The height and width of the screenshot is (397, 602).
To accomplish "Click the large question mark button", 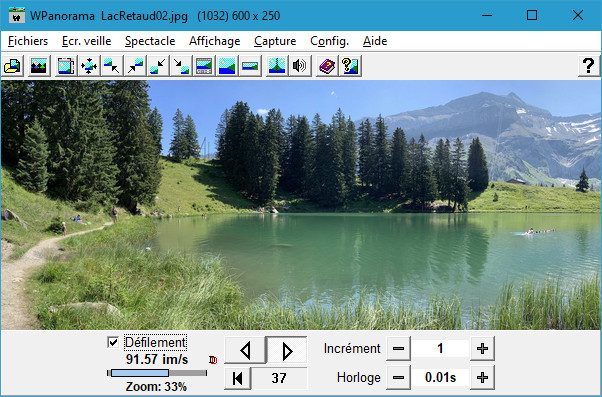I will tap(588, 66).
